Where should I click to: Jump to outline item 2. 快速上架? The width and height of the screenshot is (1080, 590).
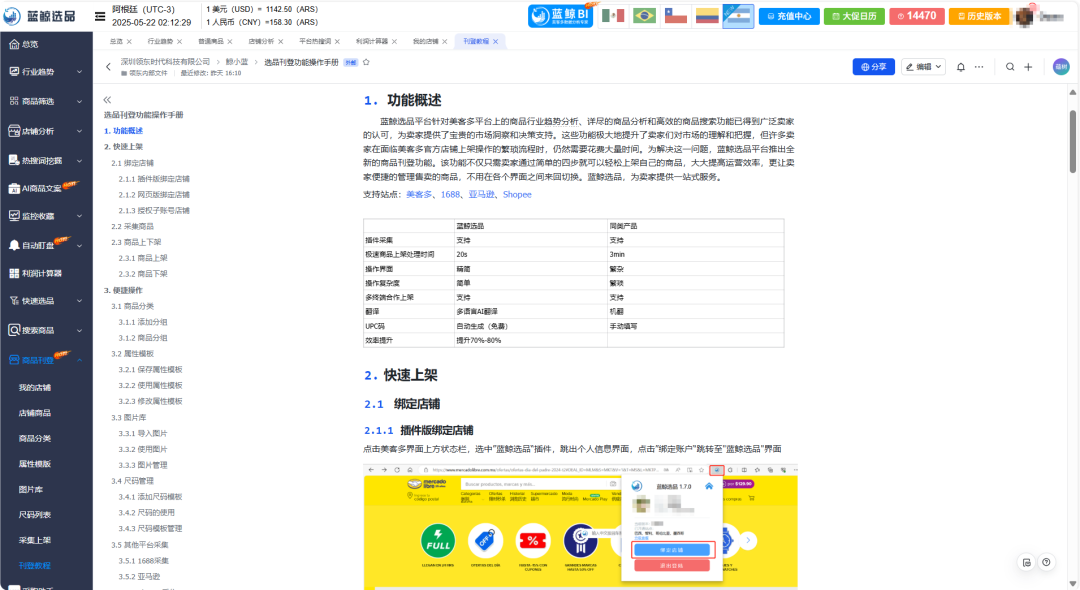(123, 147)
